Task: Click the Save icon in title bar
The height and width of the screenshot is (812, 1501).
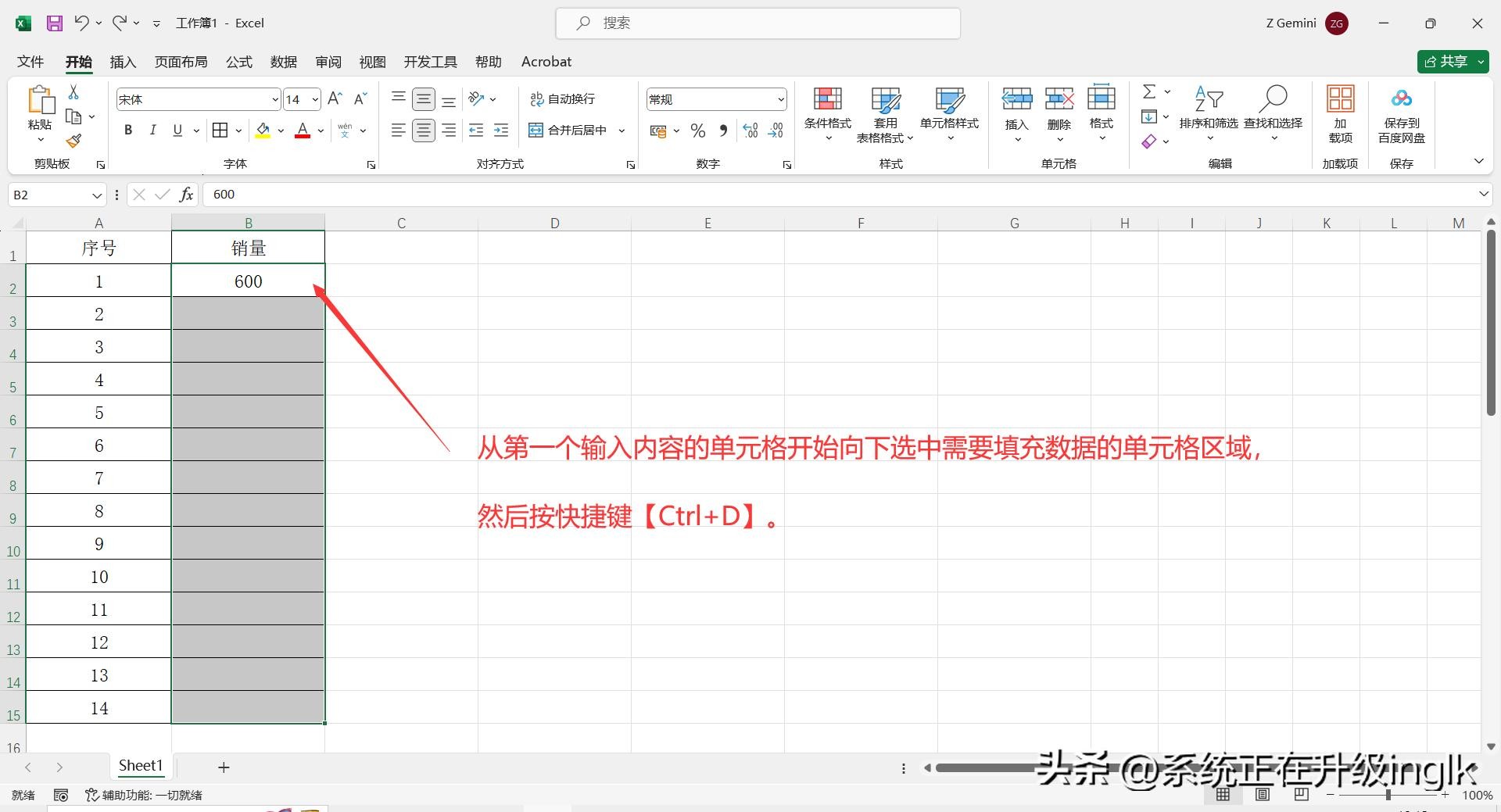Action: click(54, 23)
